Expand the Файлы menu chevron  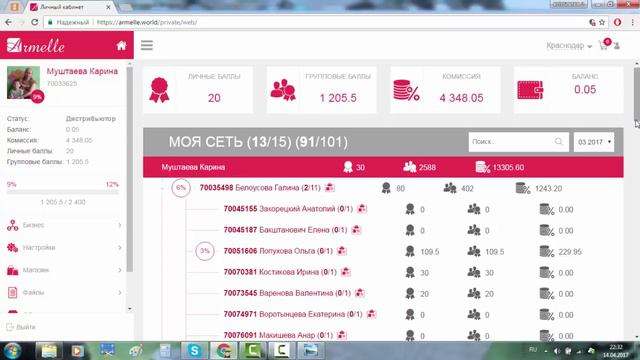pos(120,292)
